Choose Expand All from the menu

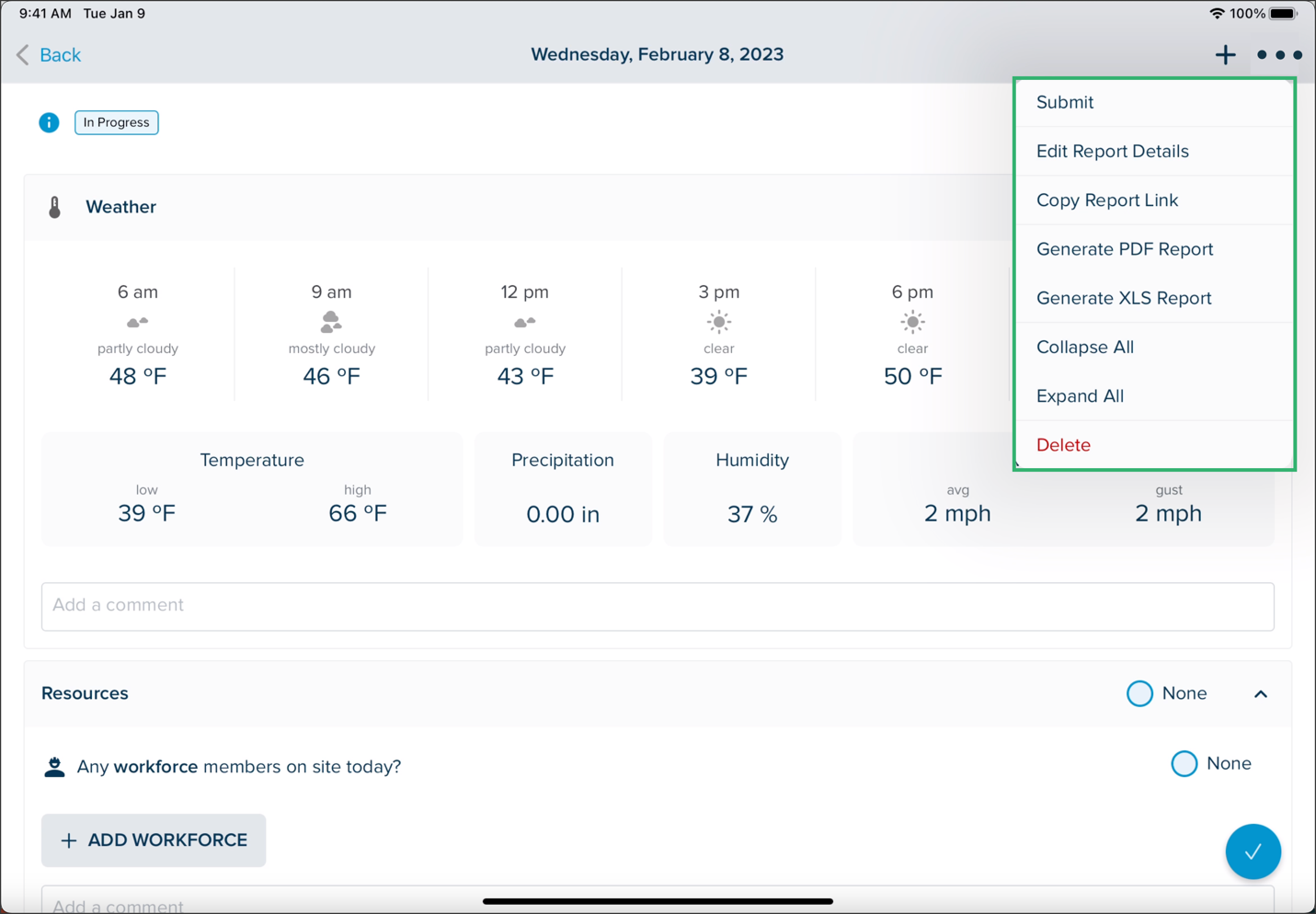[1154, 395]
